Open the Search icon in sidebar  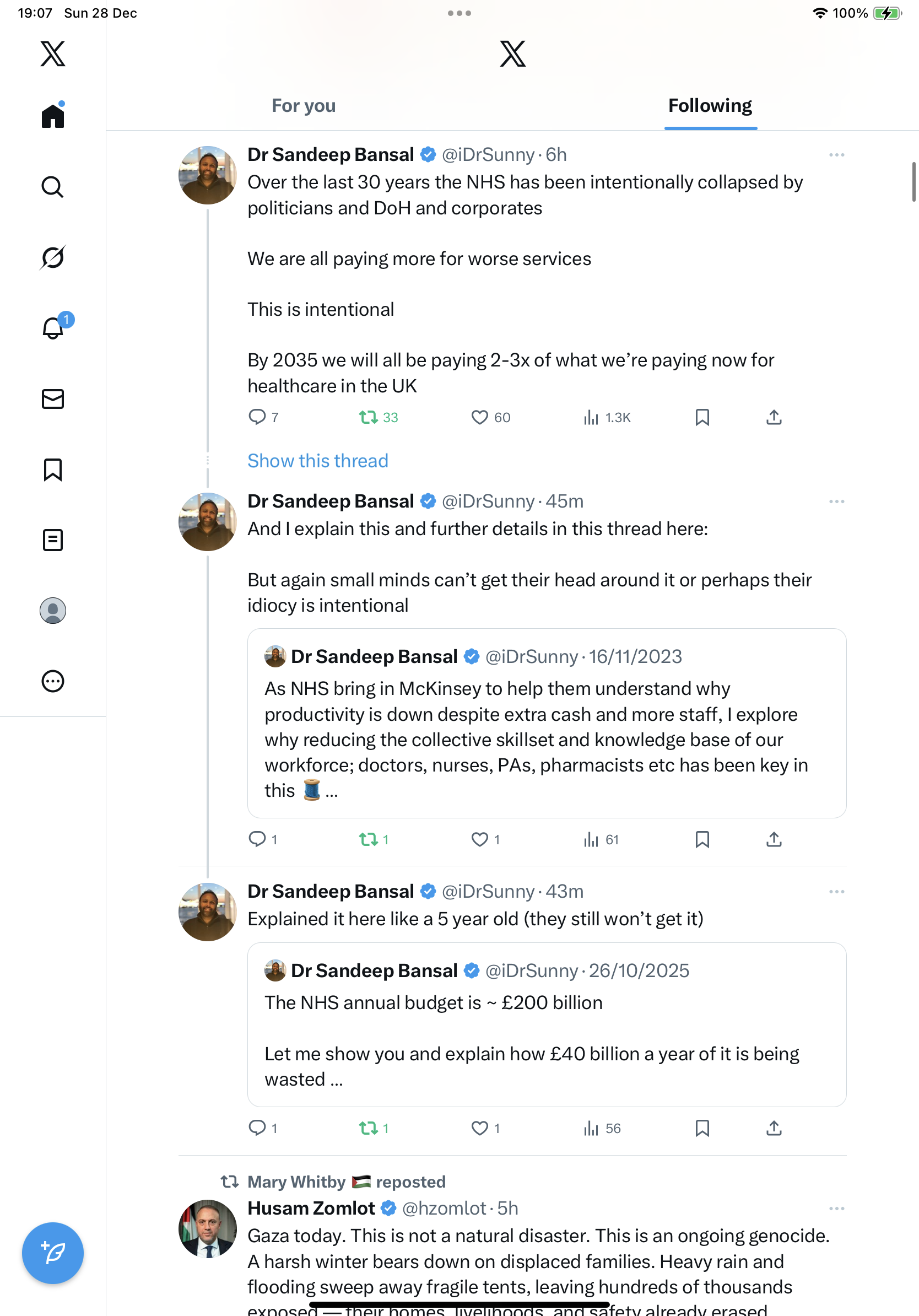coord(53,187)
